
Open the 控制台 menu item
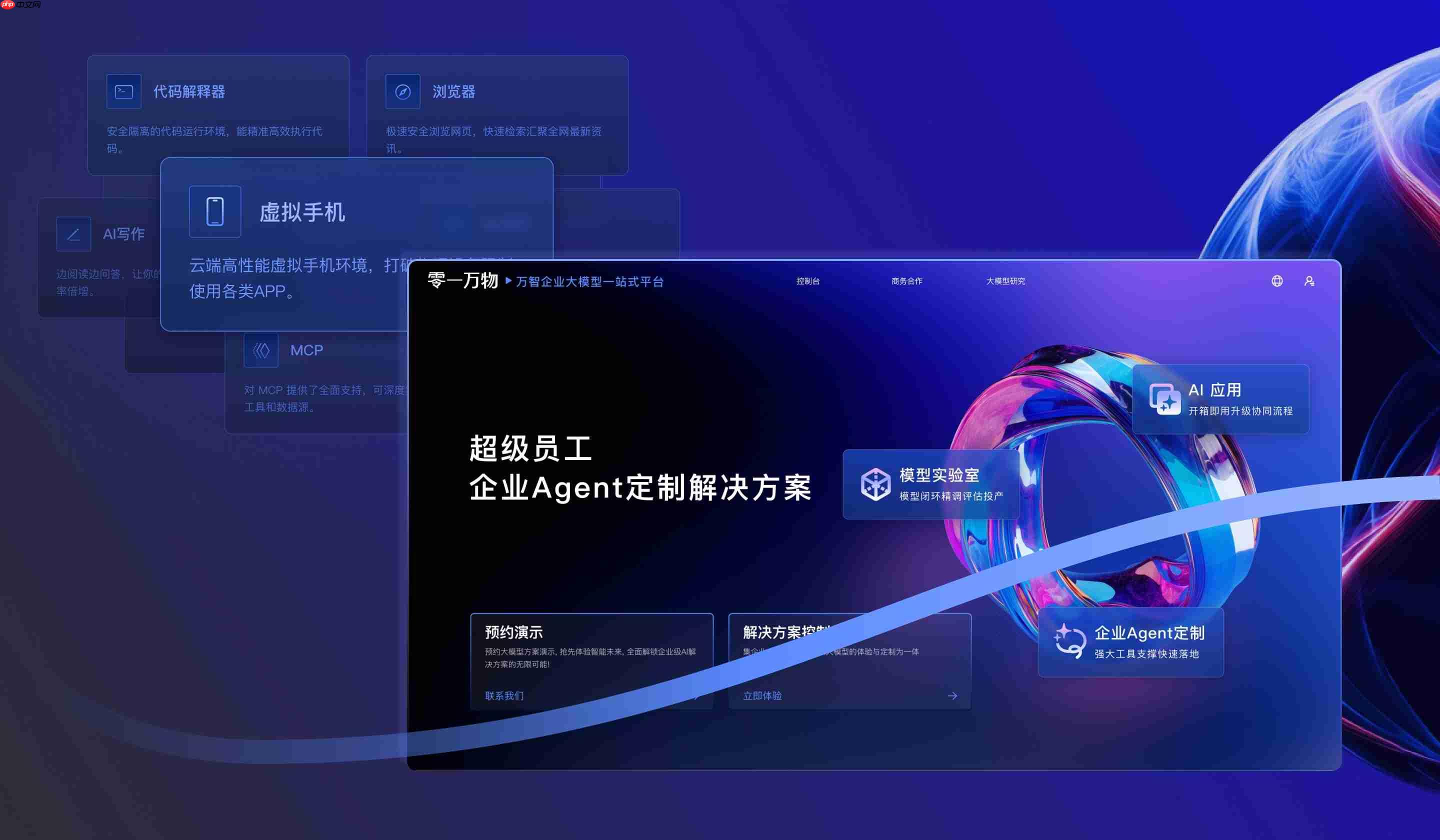pyautogui.click(x=808, y=281)
